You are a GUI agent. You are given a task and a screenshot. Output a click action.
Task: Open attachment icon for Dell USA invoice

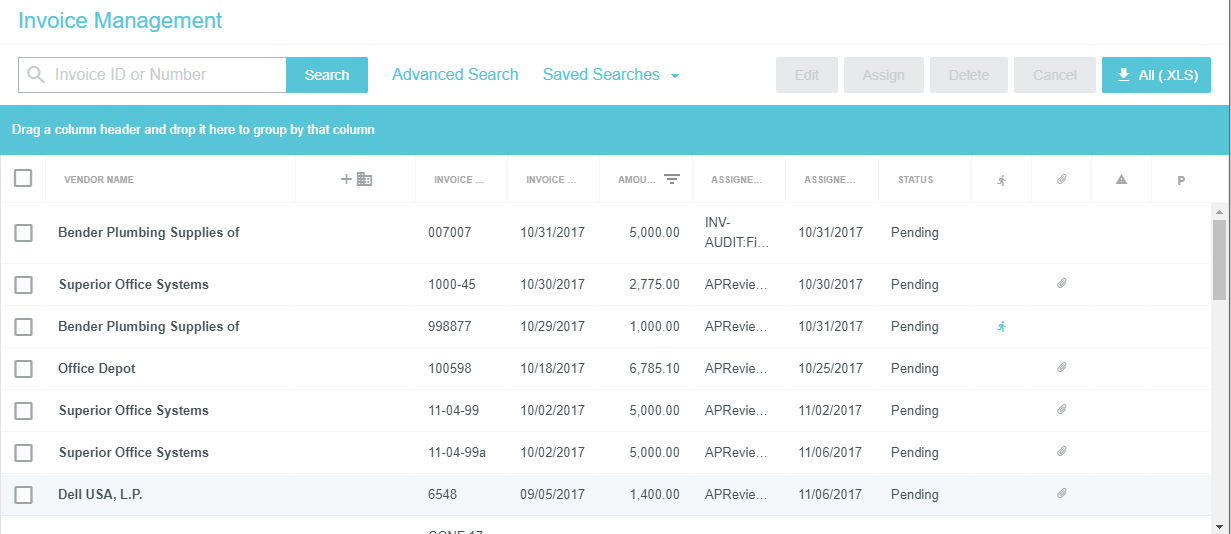click(1062, 494)
